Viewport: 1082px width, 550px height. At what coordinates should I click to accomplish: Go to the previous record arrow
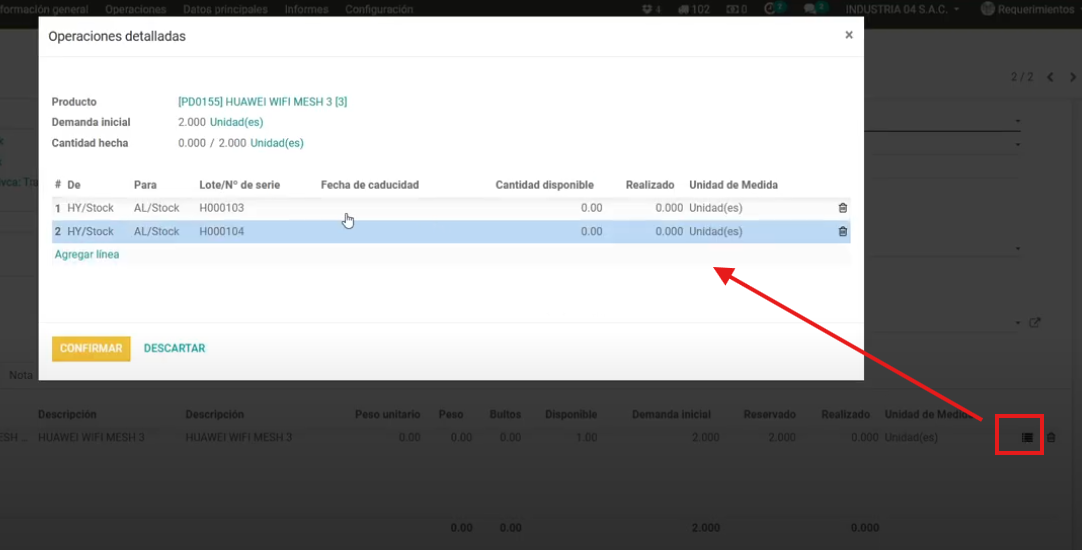1050,77
